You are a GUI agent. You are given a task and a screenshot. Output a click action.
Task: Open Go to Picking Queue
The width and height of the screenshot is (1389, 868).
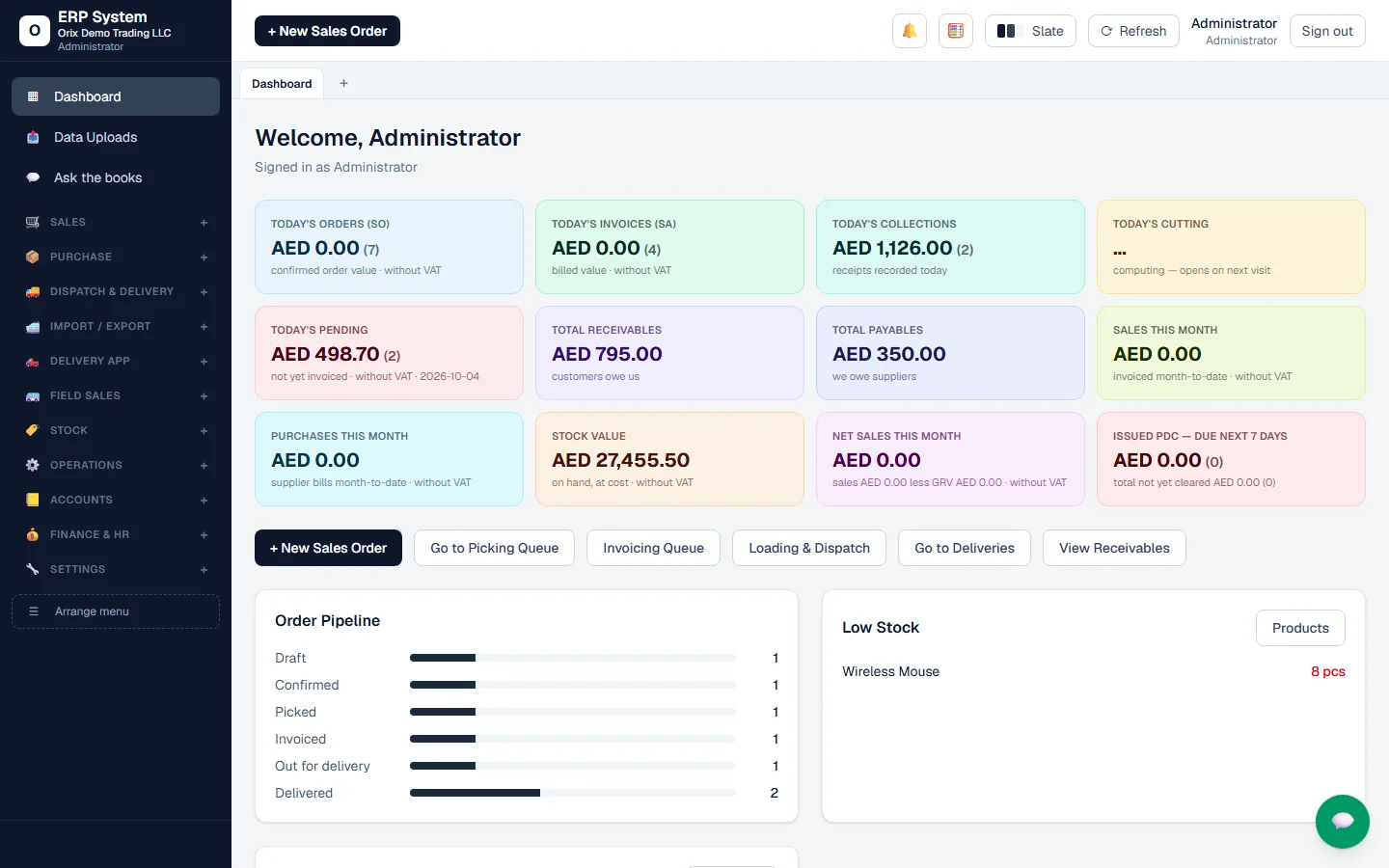[x=495, y=548]
